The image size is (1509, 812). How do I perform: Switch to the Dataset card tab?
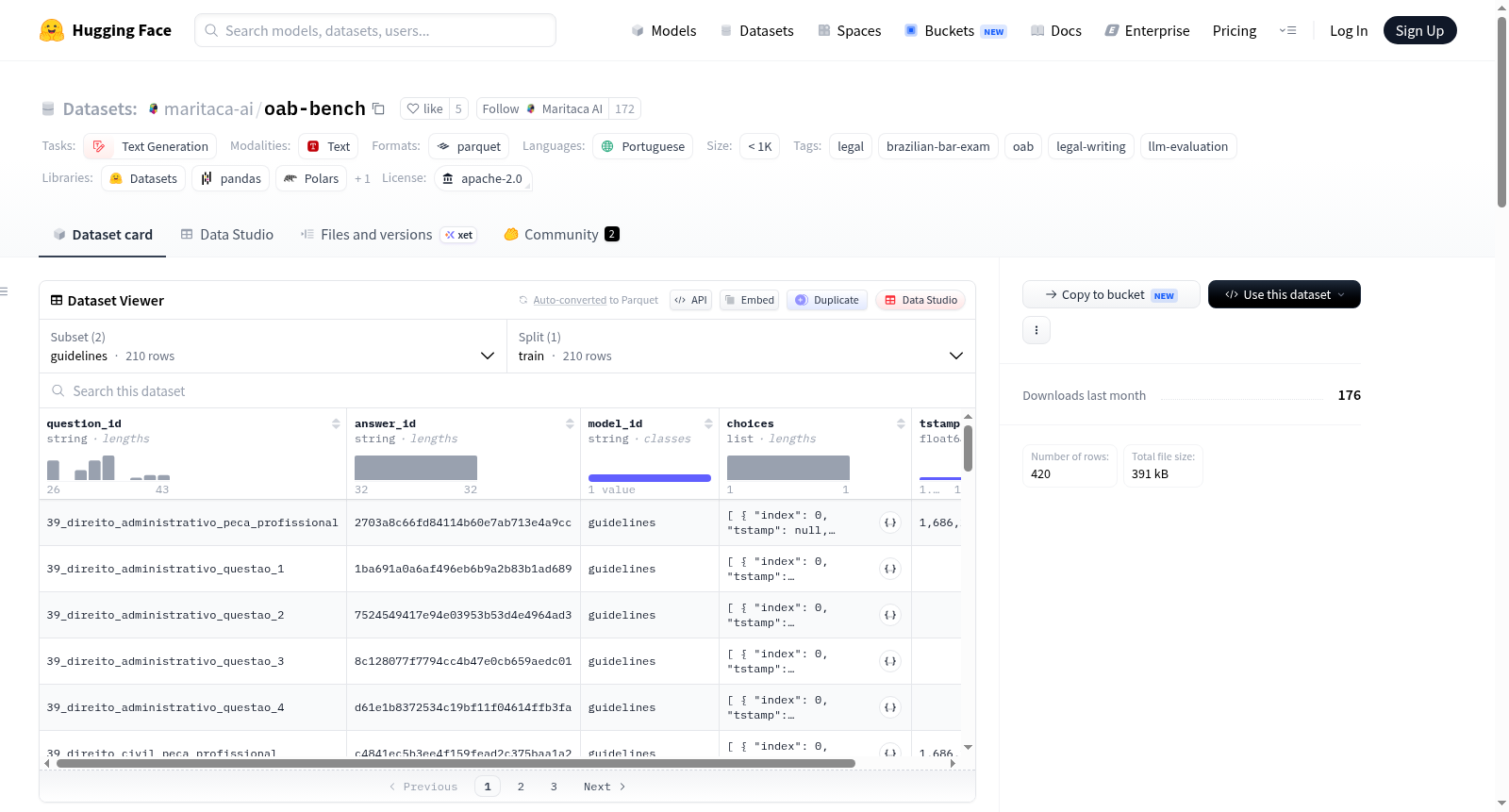103,234
